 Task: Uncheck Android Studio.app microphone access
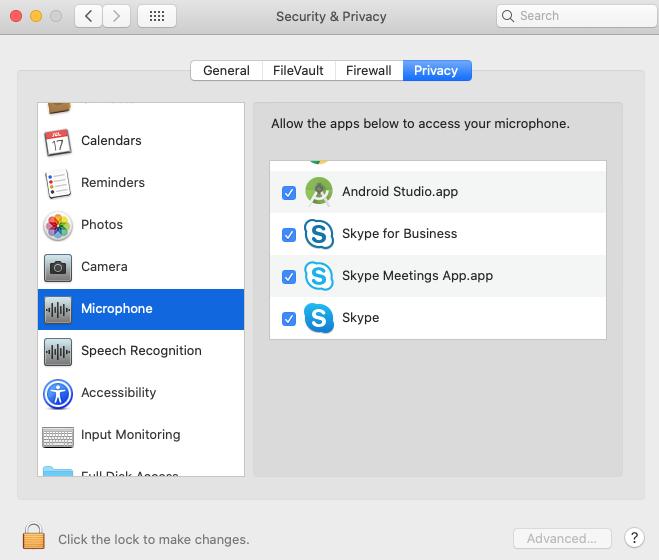coord(289,193)
